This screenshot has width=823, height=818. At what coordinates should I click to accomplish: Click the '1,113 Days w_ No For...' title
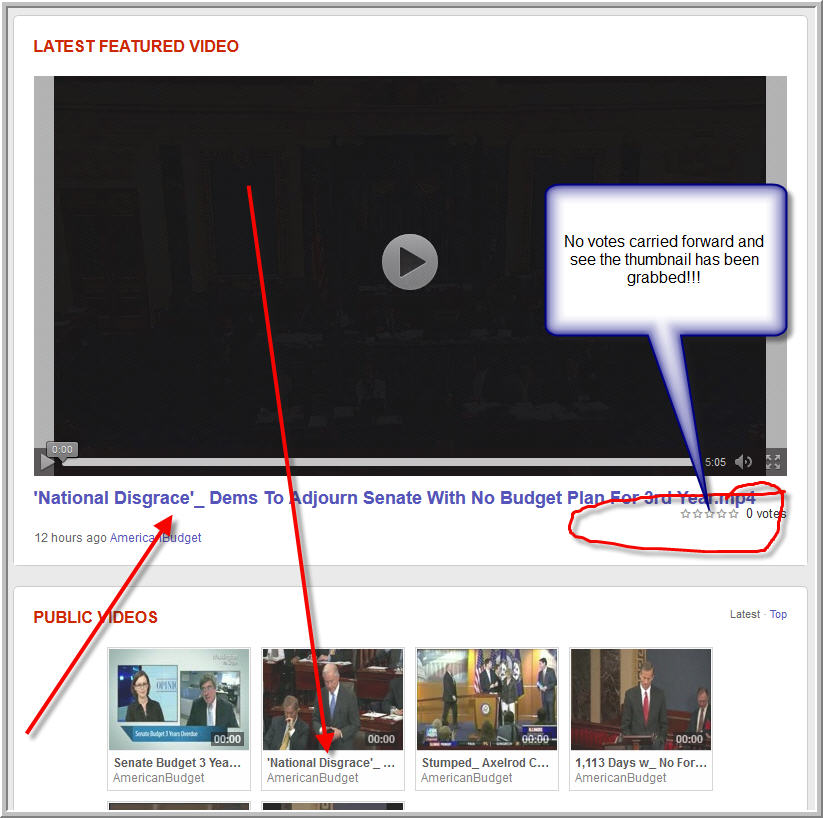click(641, 763)
